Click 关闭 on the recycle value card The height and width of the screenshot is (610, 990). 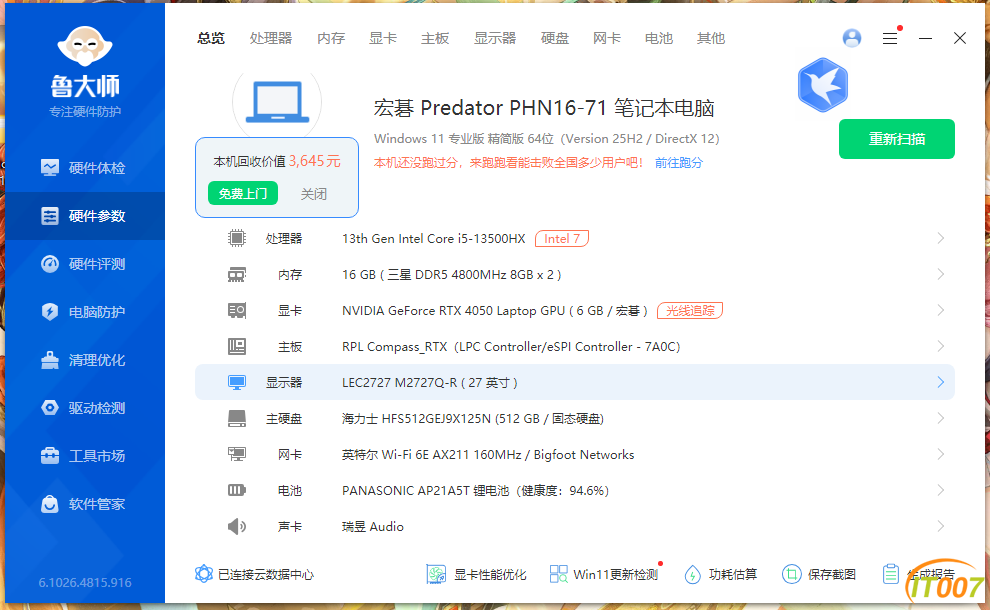point(314,194)
